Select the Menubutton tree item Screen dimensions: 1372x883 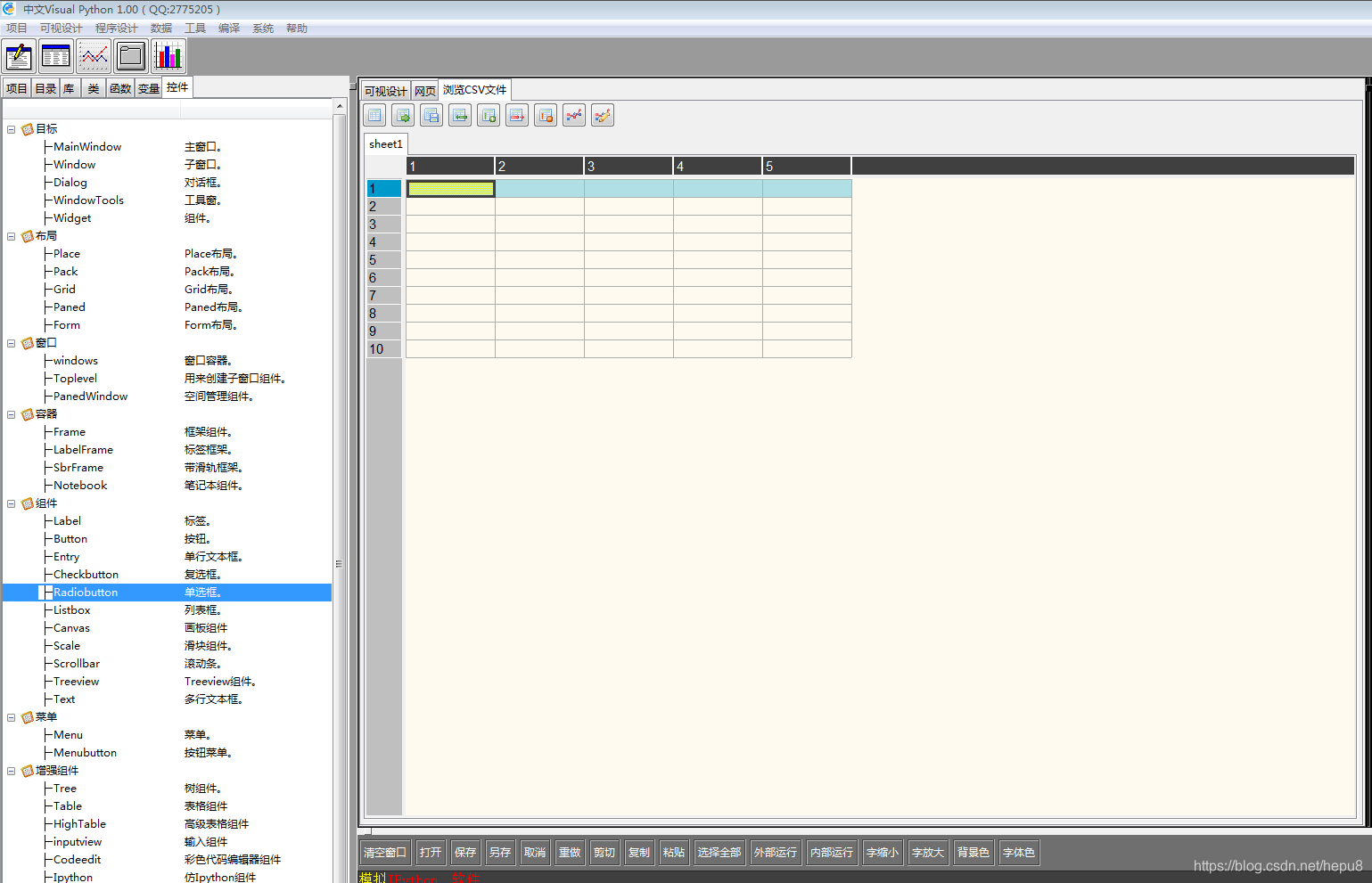[85, 753]
